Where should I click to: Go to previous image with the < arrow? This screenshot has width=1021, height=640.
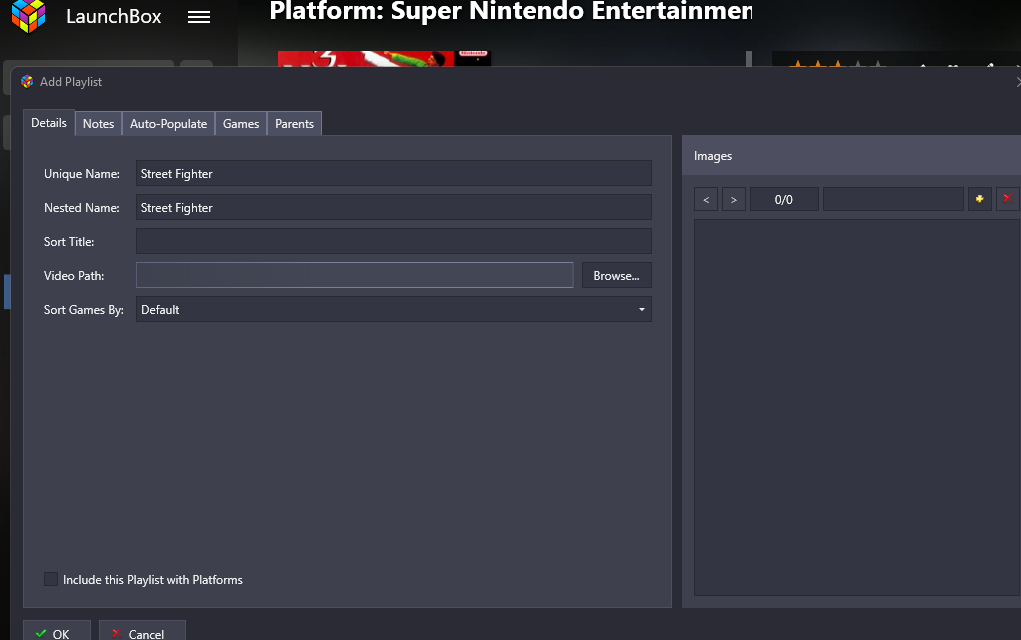coord(706,199)
